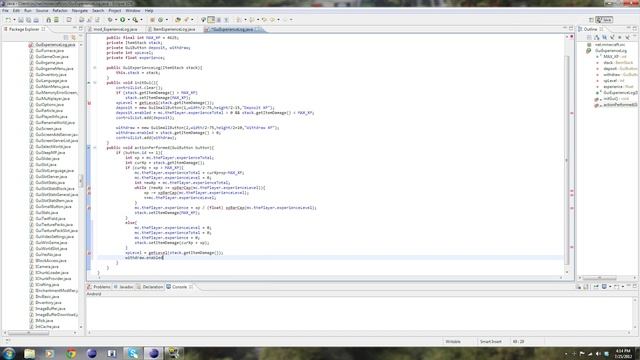Click the Save All toolbar icon

29,20
